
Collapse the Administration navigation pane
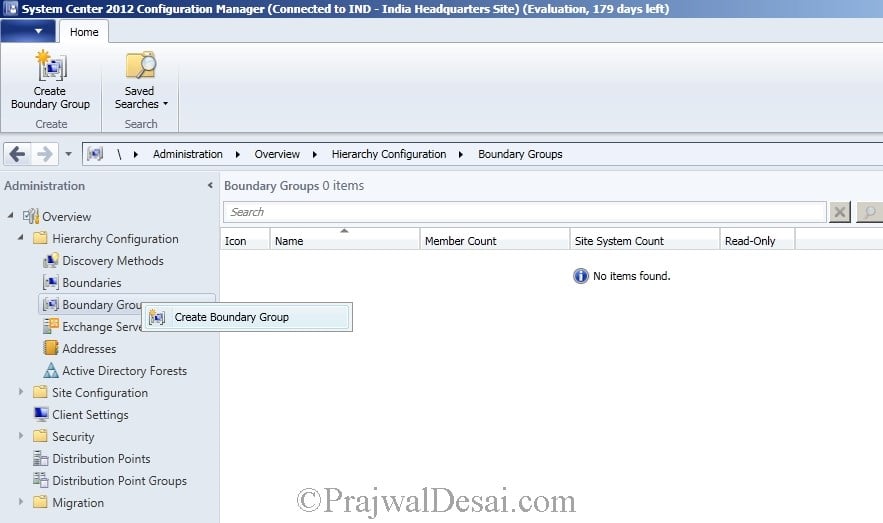click(x=210, y=185)
